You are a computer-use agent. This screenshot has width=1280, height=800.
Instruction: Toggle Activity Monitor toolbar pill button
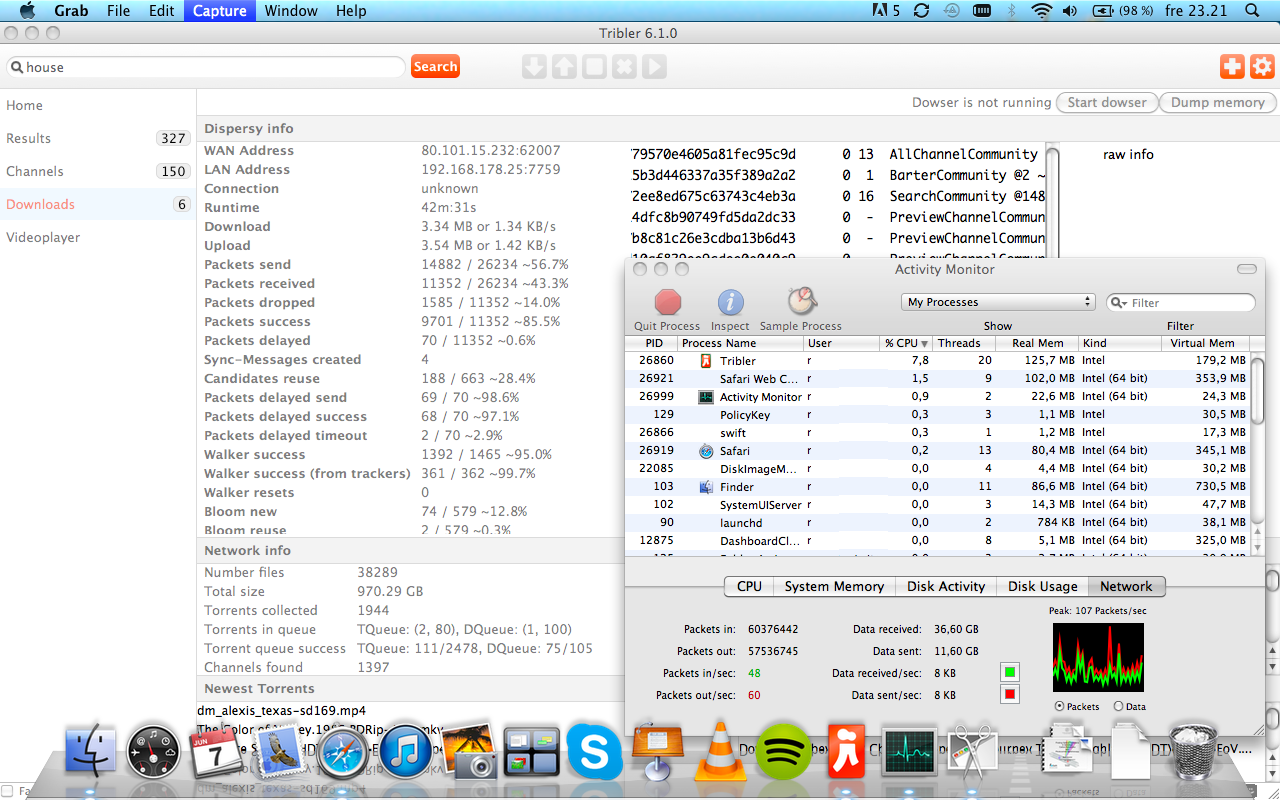point(1246,269)
